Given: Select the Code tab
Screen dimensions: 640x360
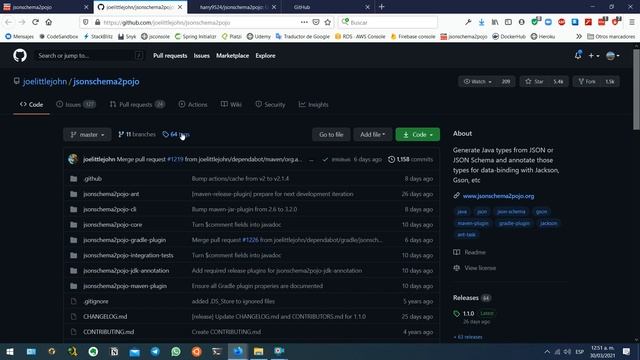Looking at the screenshot, I should click(31, 104).
